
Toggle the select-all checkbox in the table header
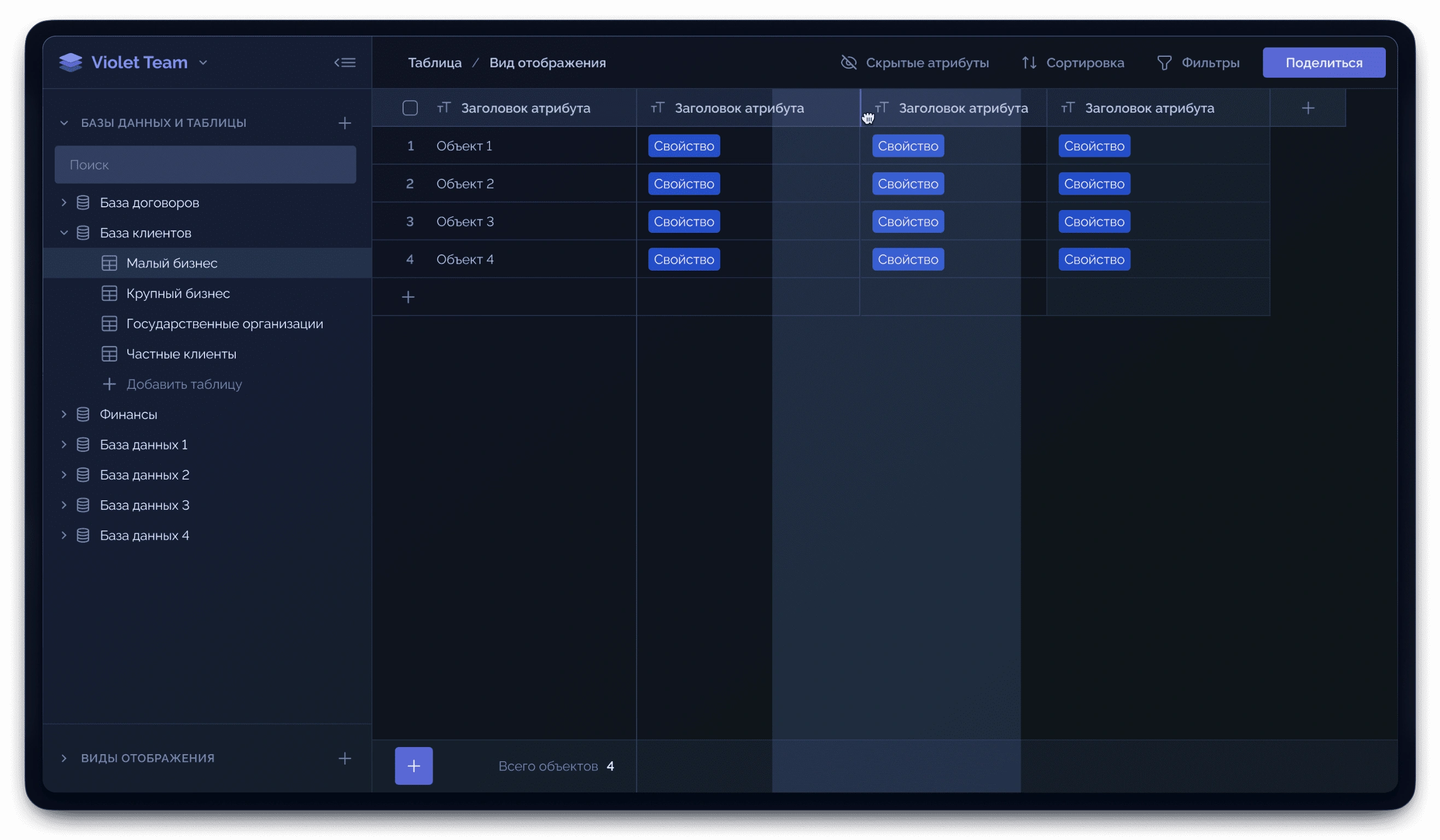tap(410, 108)
